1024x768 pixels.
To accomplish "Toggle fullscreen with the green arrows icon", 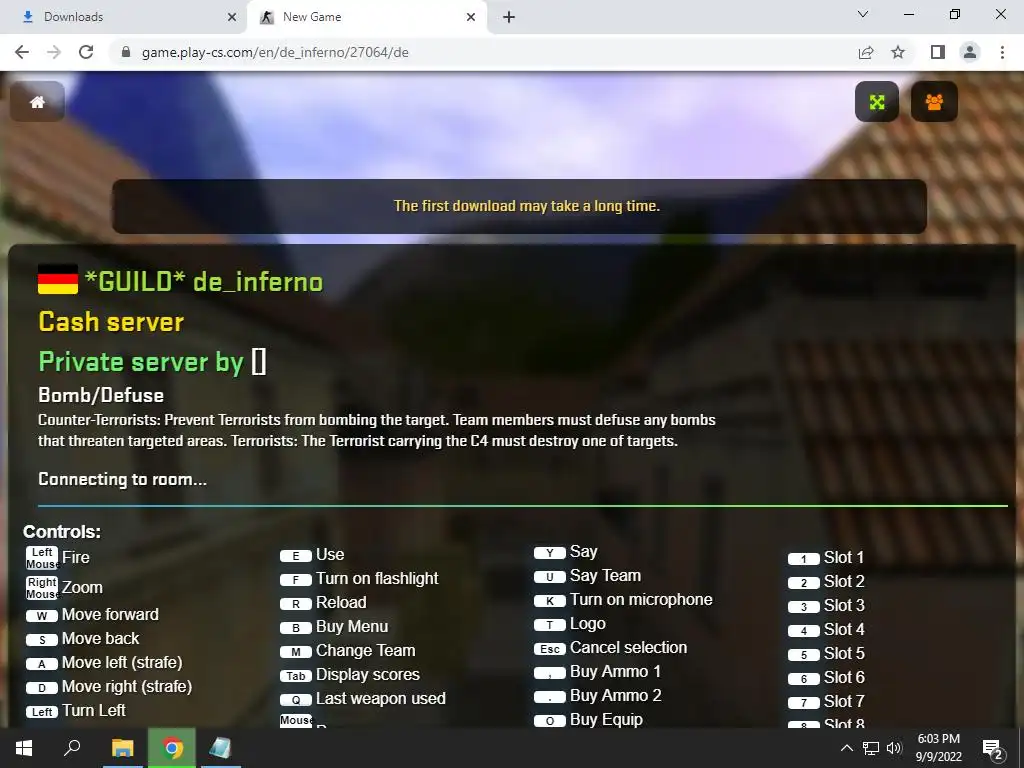I will (876, 102).
